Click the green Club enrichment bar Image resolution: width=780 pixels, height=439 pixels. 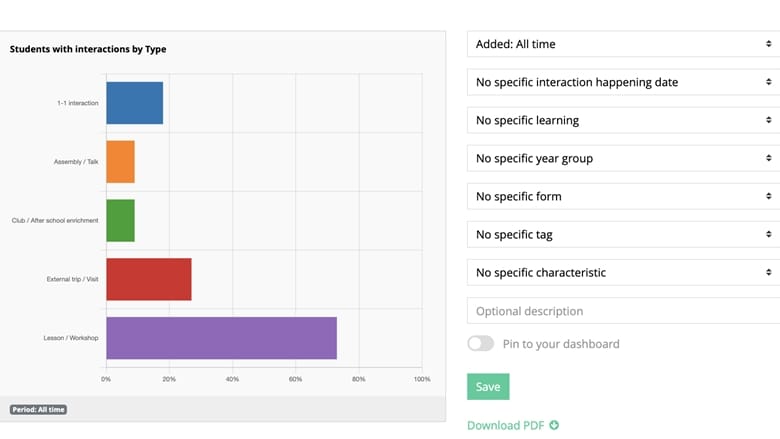(x=120, y=220)
